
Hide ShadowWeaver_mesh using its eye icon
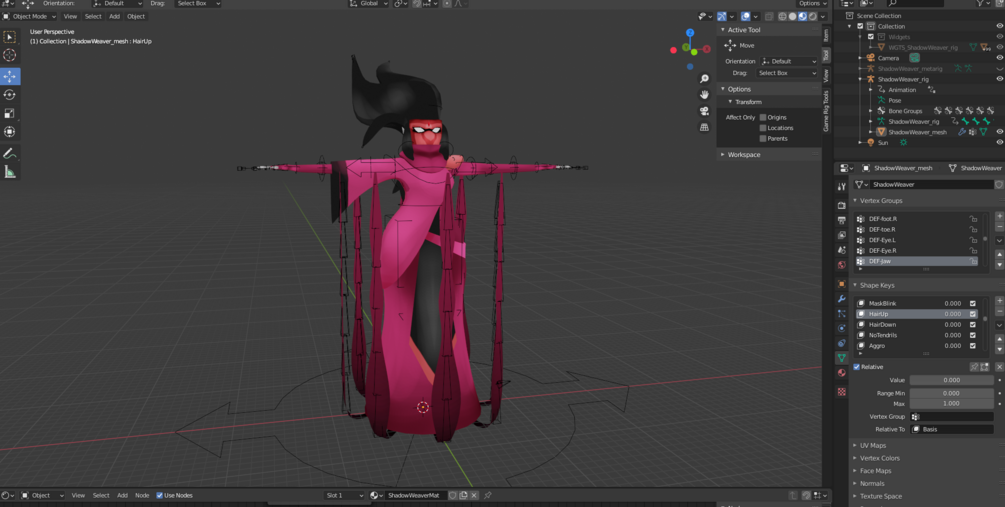click(999, 132)
